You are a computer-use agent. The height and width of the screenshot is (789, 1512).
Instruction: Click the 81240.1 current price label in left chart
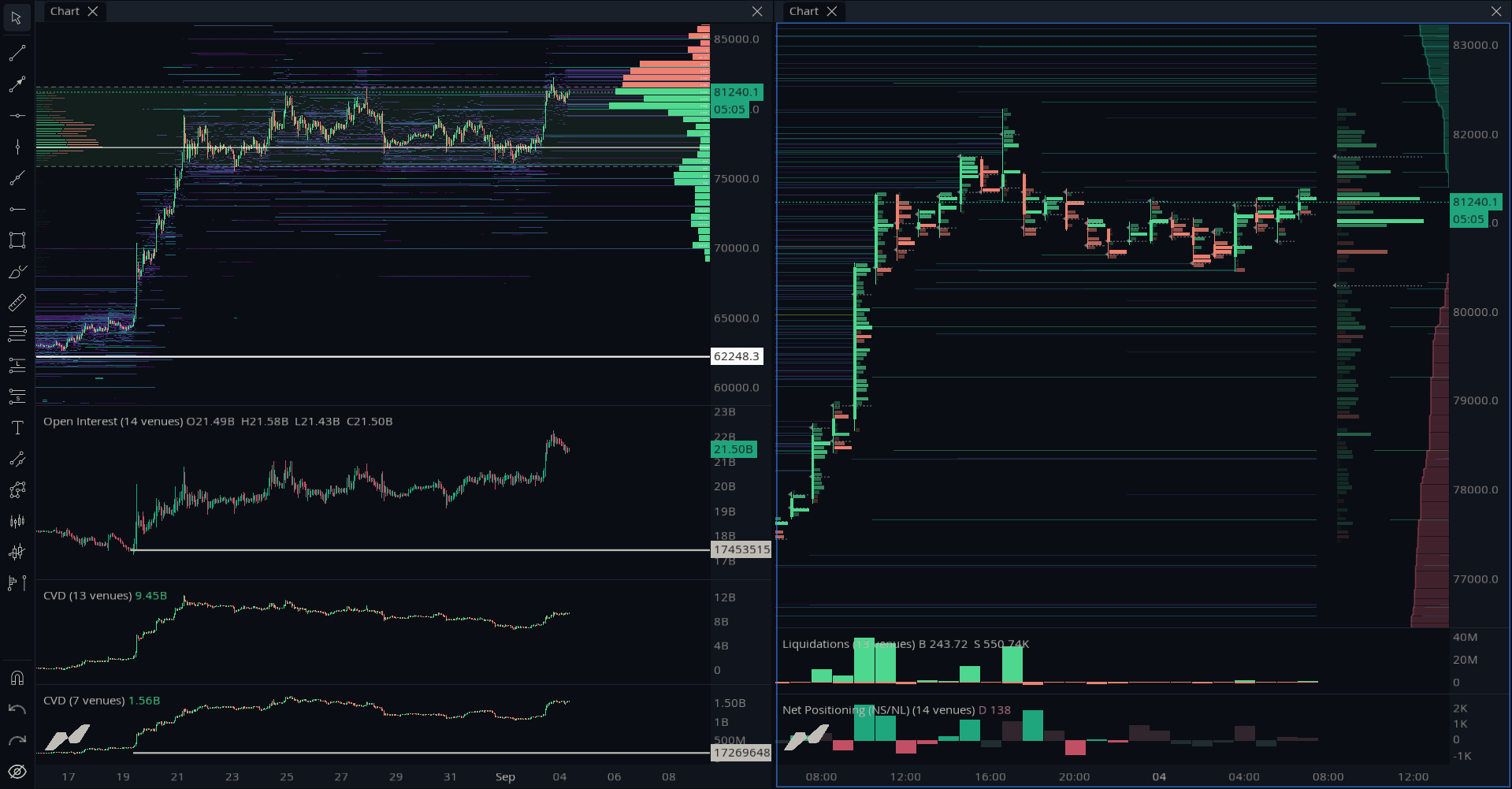click(737, 92)
